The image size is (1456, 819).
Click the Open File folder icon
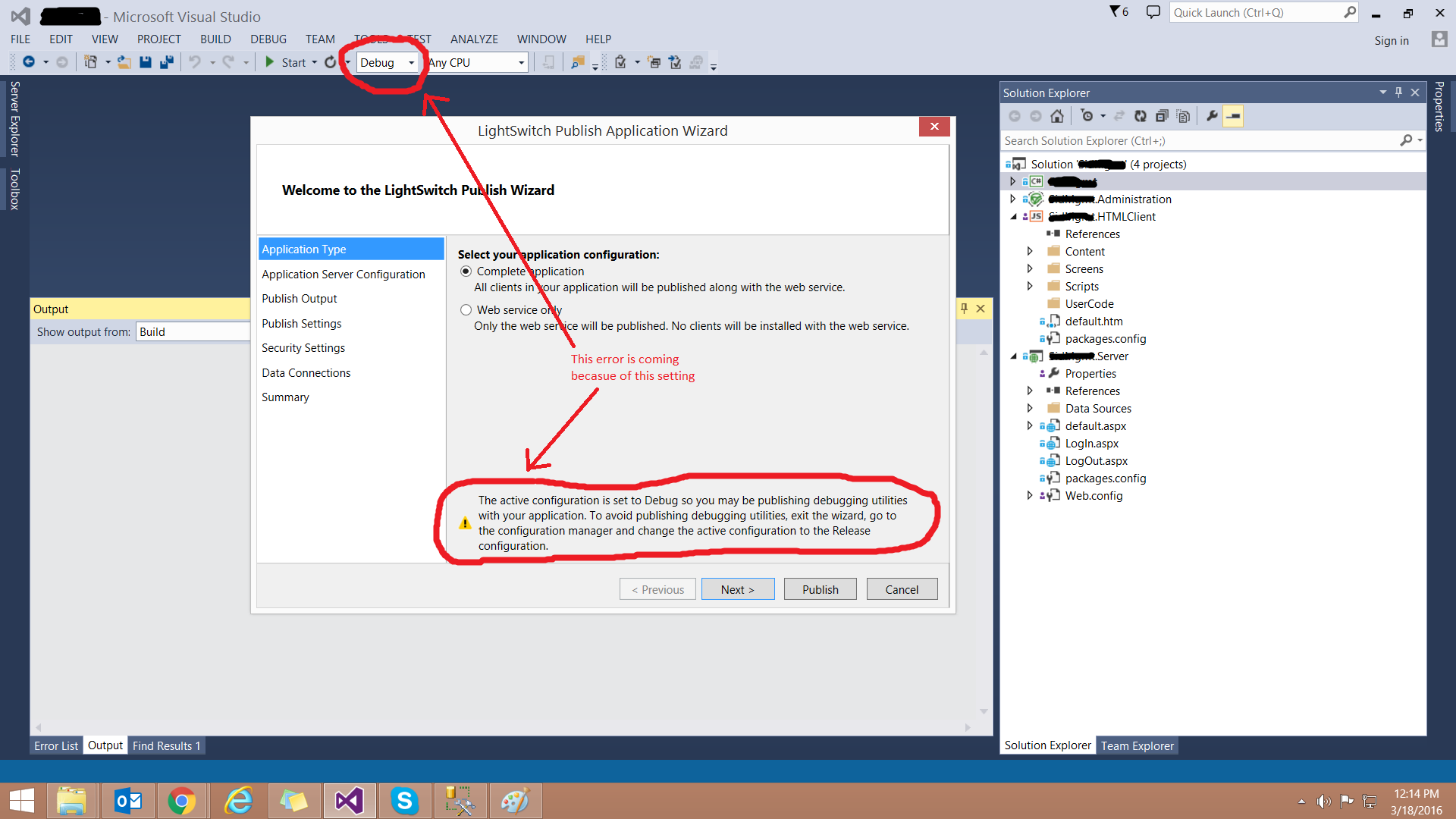click(124, 62)
